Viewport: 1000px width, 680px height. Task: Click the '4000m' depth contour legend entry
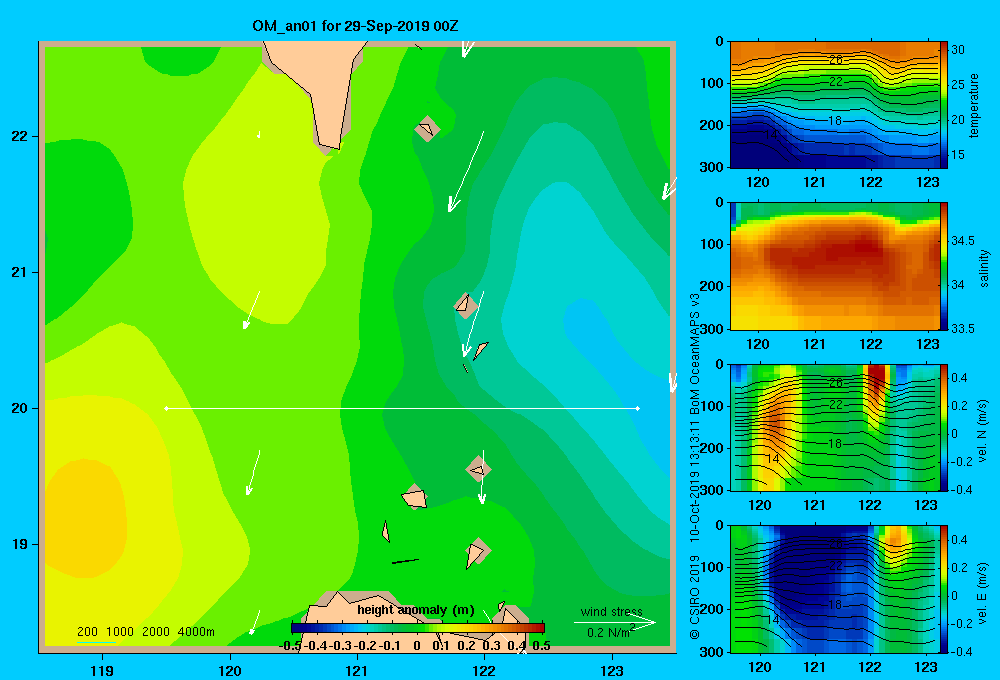196,632
